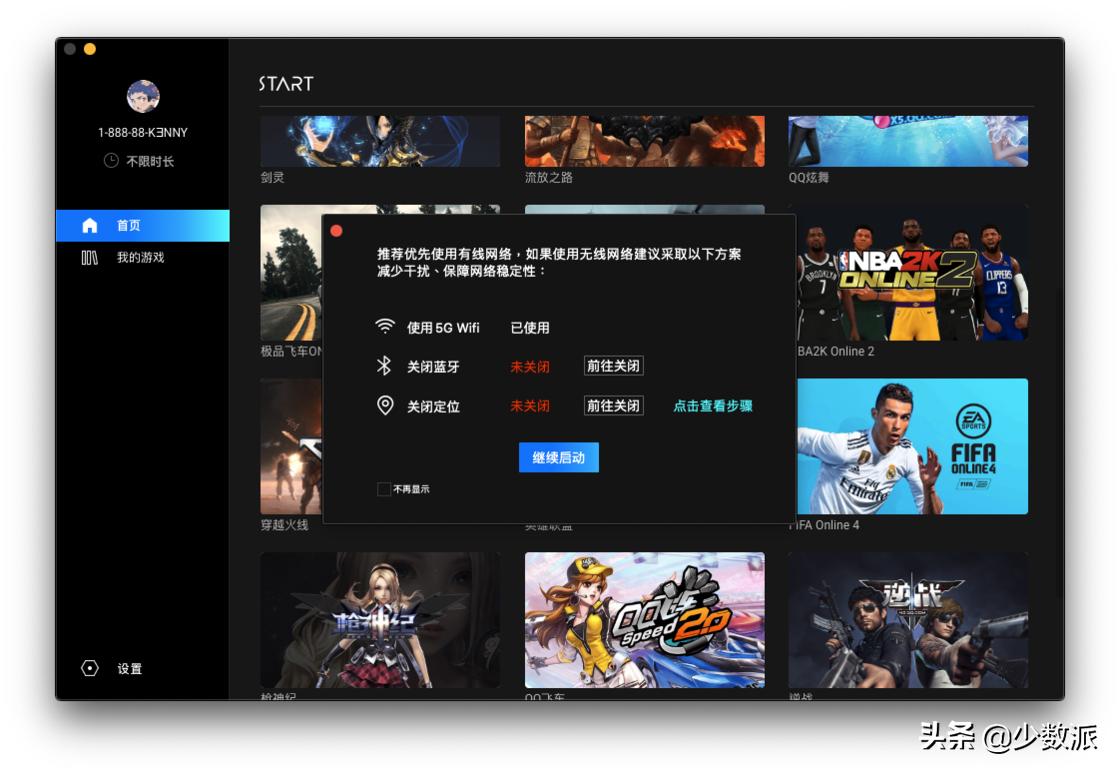
Task: Click the 设置 gear icon
Action: tap(89, 668)
